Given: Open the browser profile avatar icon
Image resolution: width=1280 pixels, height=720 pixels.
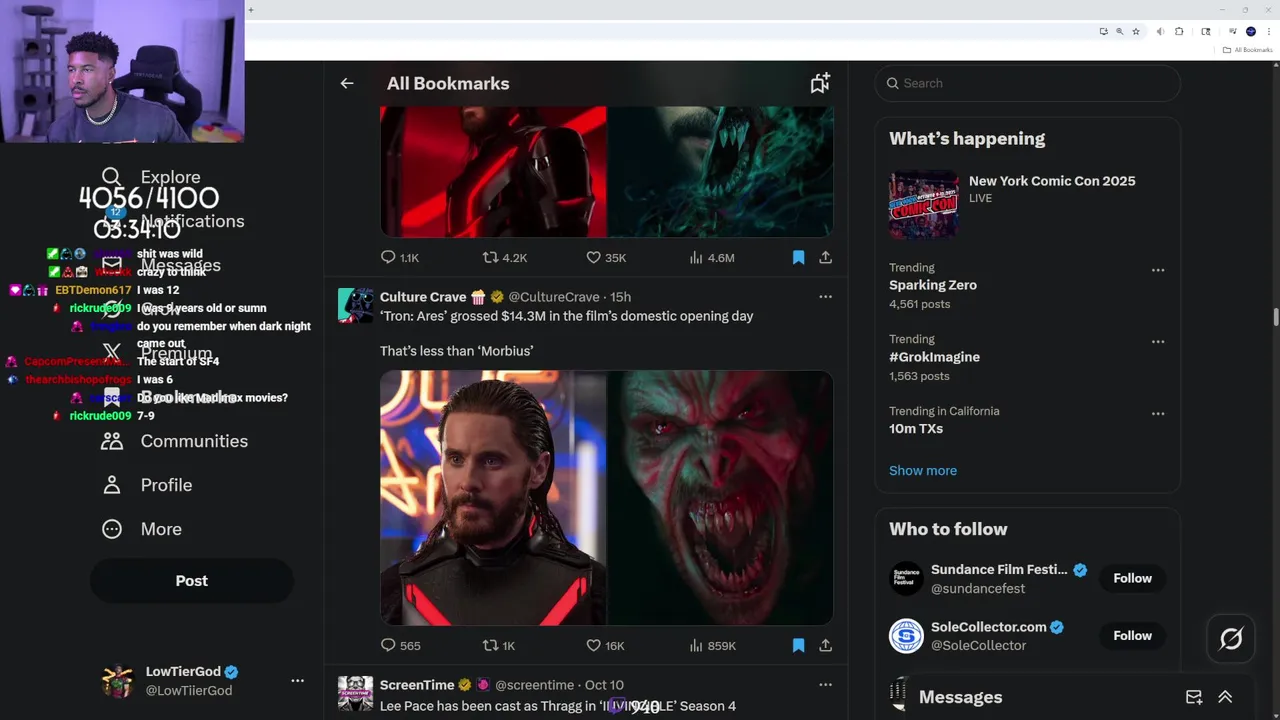Looking at the screenshot, I should coord(1251,32).
